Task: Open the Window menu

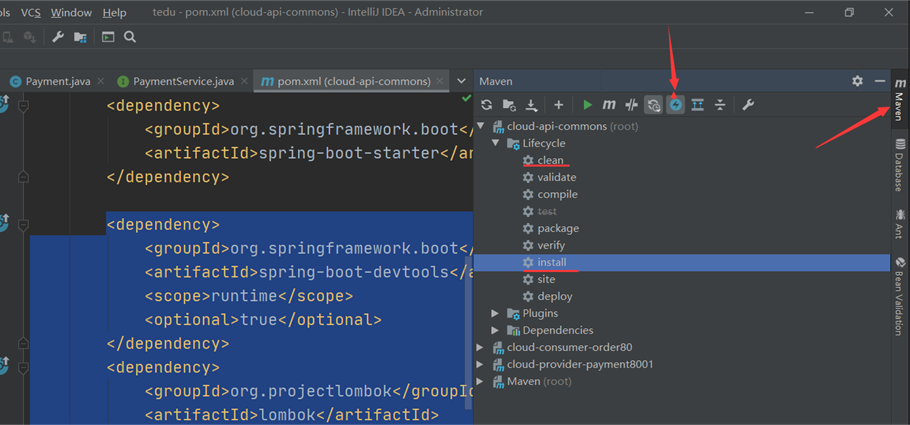Action: [x=71, y=12]
